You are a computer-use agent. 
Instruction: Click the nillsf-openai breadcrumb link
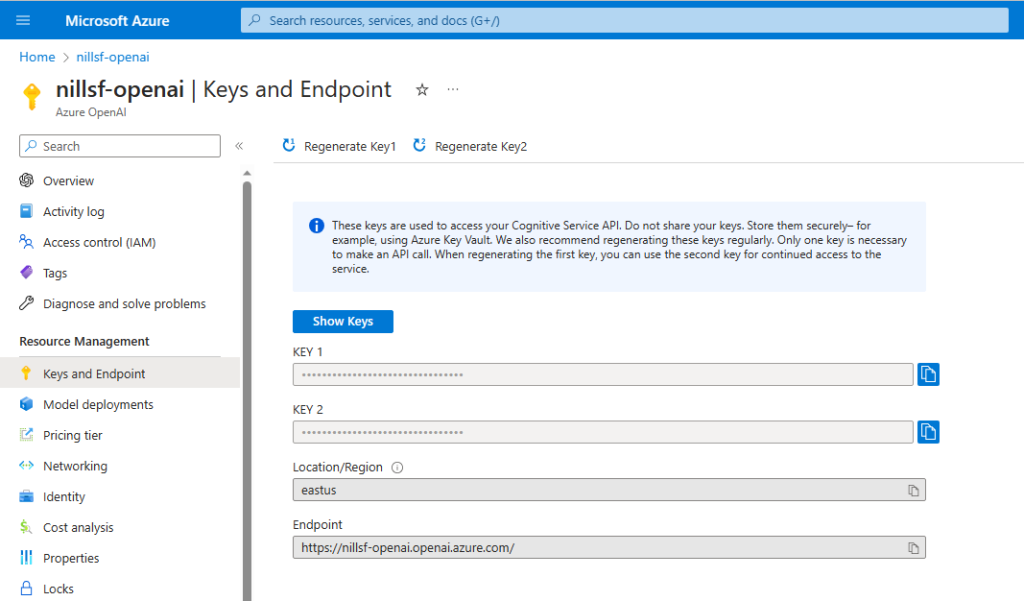click(x=113, y=57)
